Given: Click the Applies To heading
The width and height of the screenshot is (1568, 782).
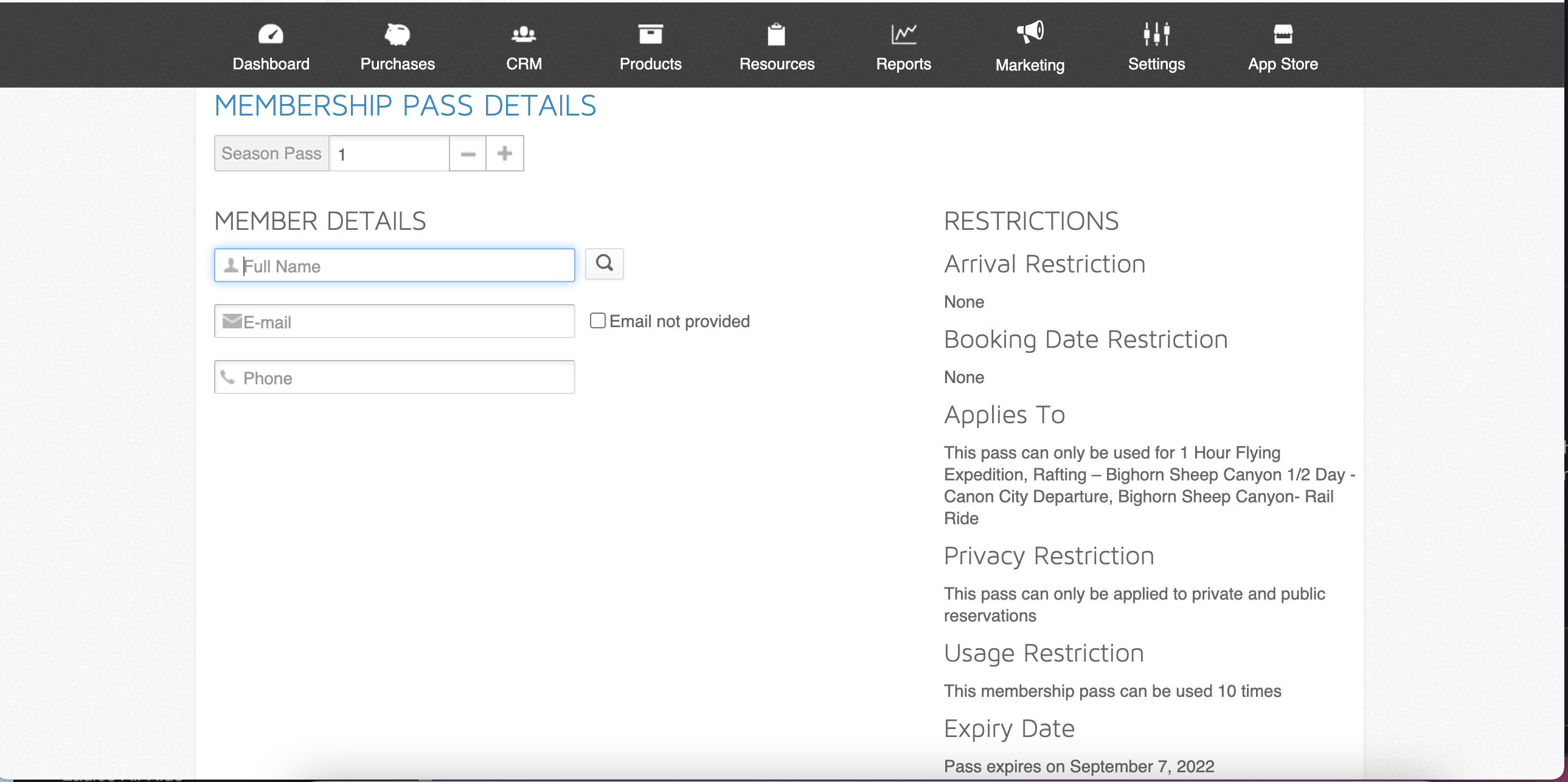Looking at the screenshot, I should tap(1004, 415).
